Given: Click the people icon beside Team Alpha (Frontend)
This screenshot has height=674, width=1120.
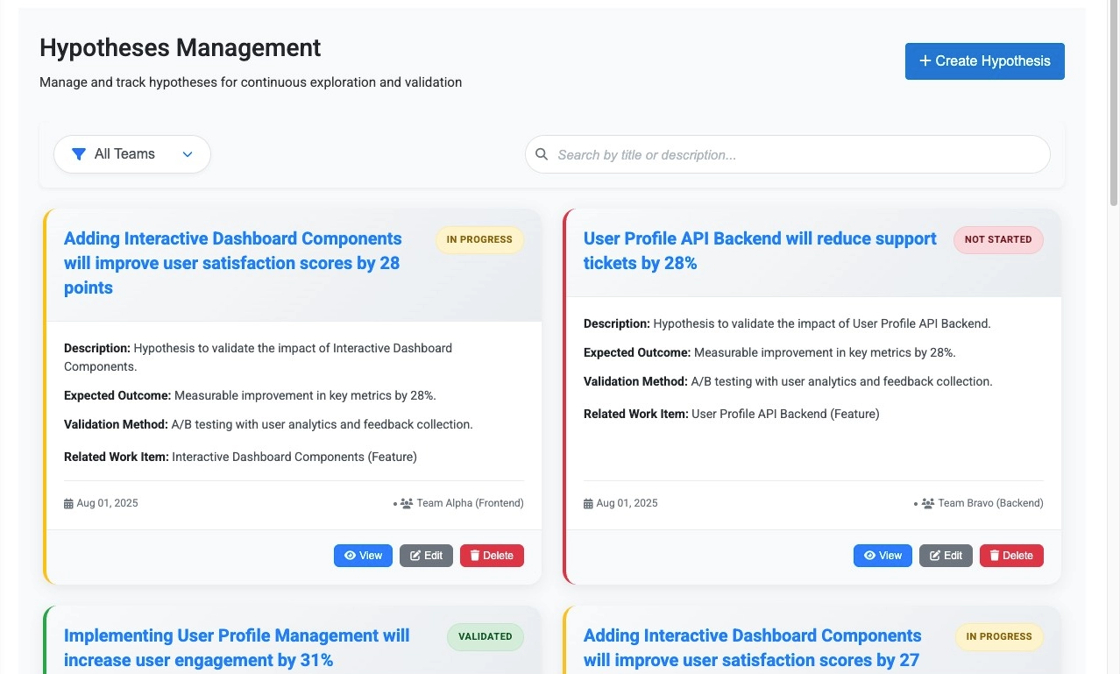Looking at the screenshot, I should (x=406, y=503).
